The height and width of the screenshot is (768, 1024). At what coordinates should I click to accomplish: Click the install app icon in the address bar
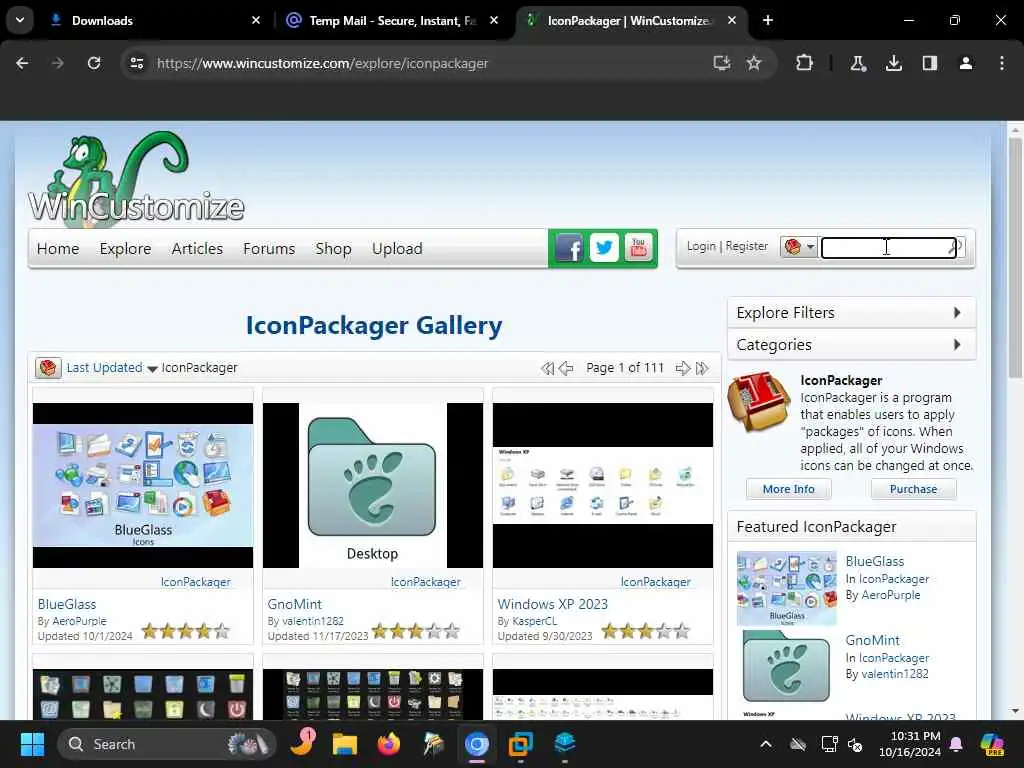tap(721, 63)
